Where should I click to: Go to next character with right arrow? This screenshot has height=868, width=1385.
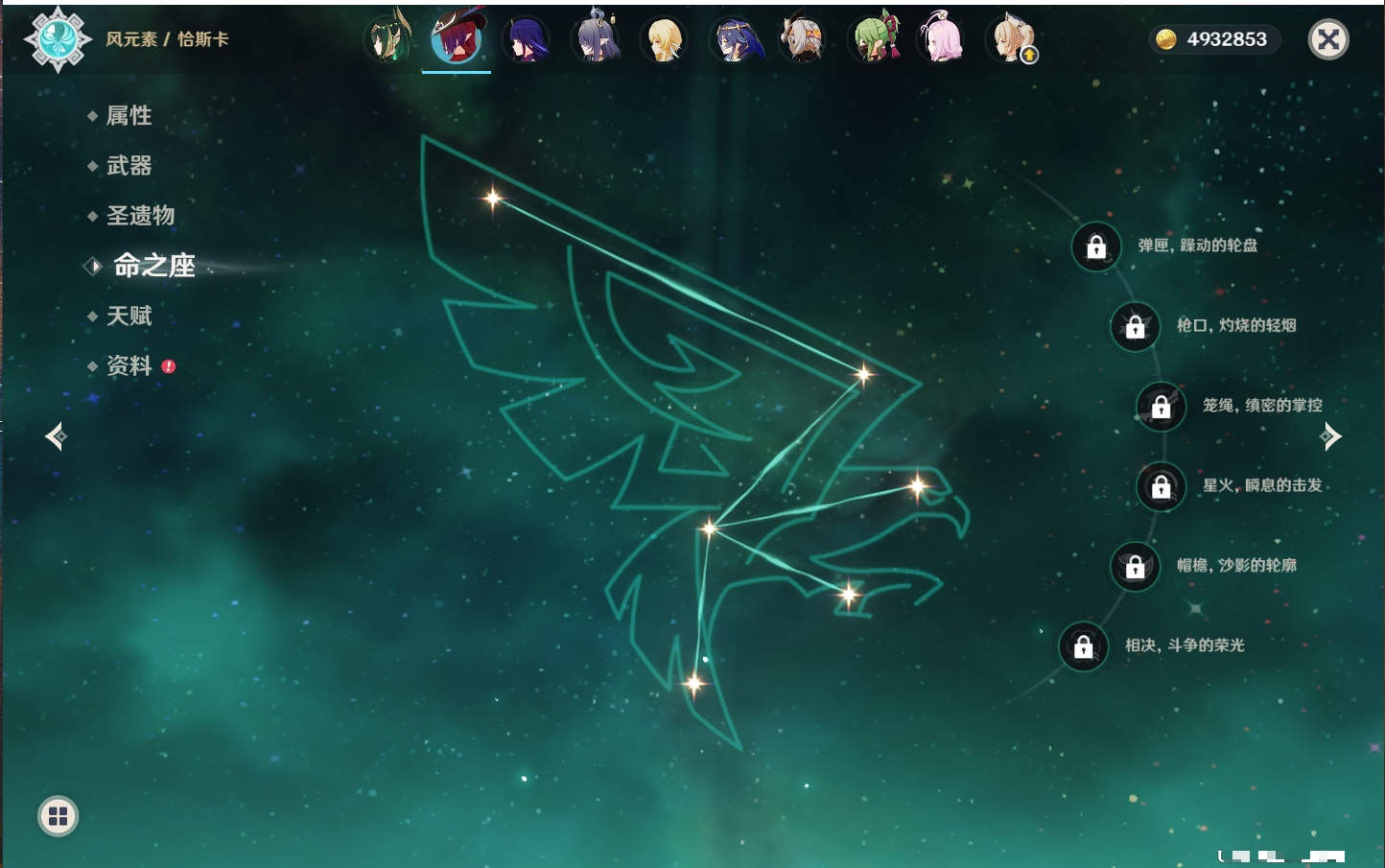click(x=1330, y=436)
